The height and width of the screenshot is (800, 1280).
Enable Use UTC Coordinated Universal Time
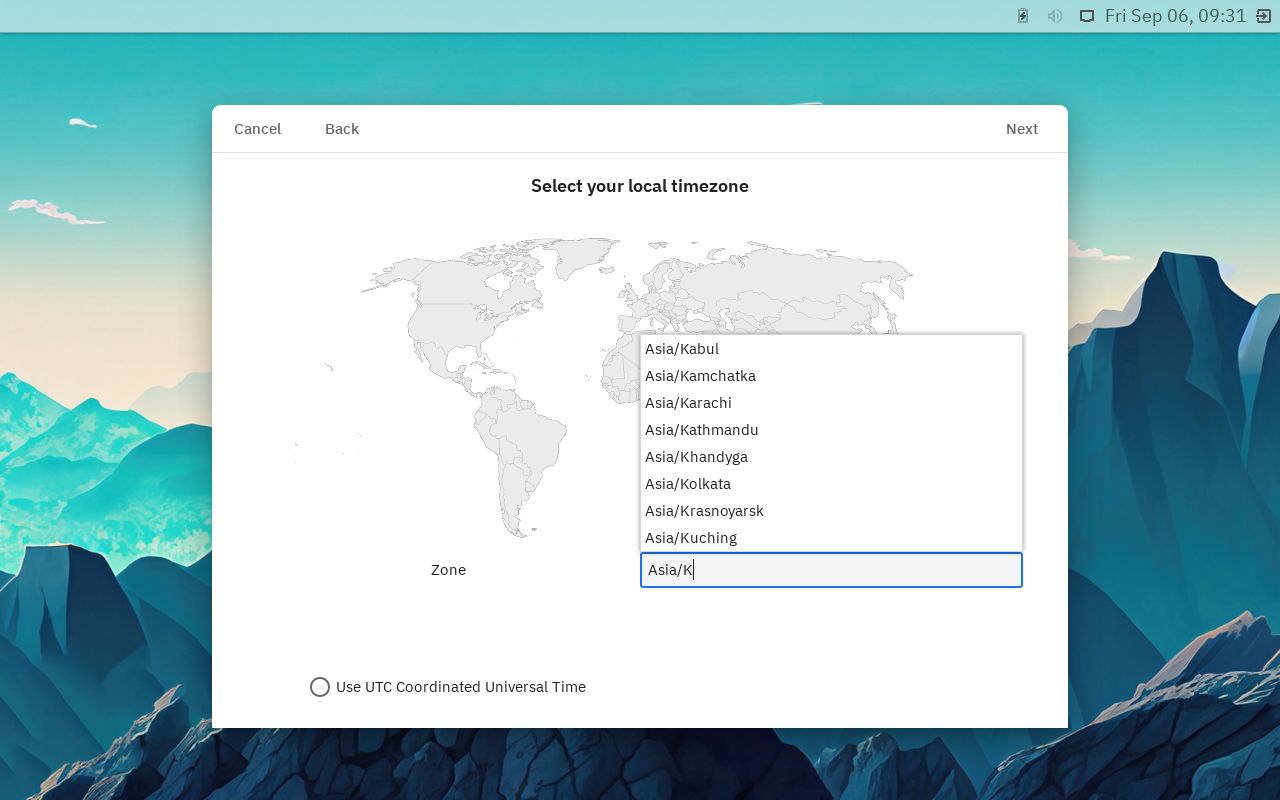pos(320,687)
